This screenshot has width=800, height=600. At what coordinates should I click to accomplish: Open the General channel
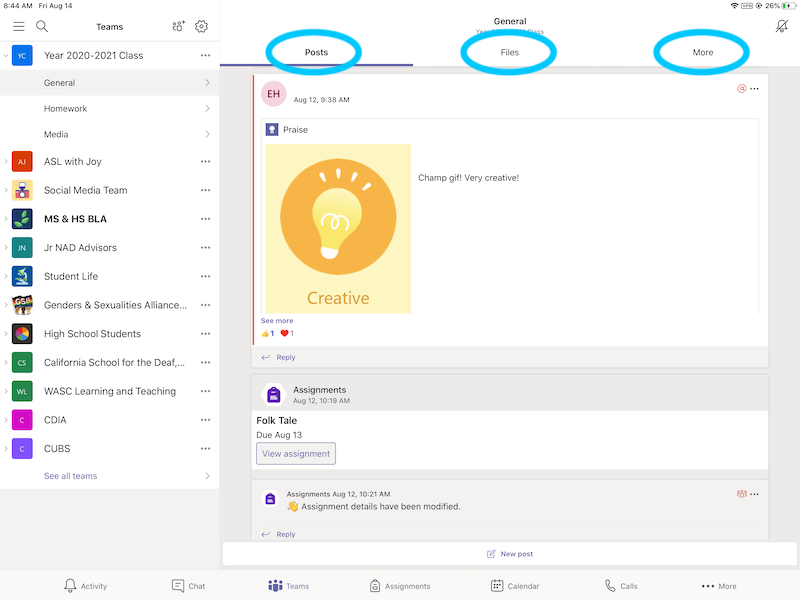[x=110, y=83]
